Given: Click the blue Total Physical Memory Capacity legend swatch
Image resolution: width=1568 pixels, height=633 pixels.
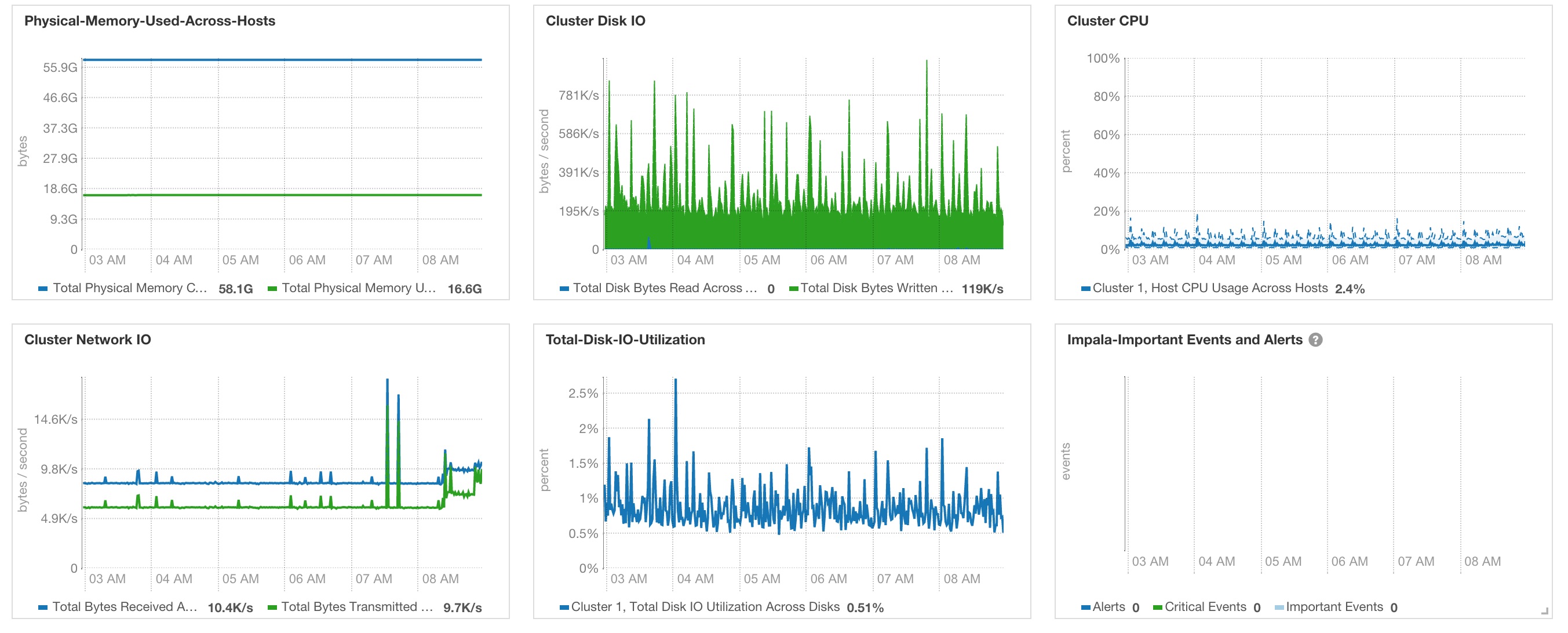Looking at the screenshot, I should click(43, 289).
